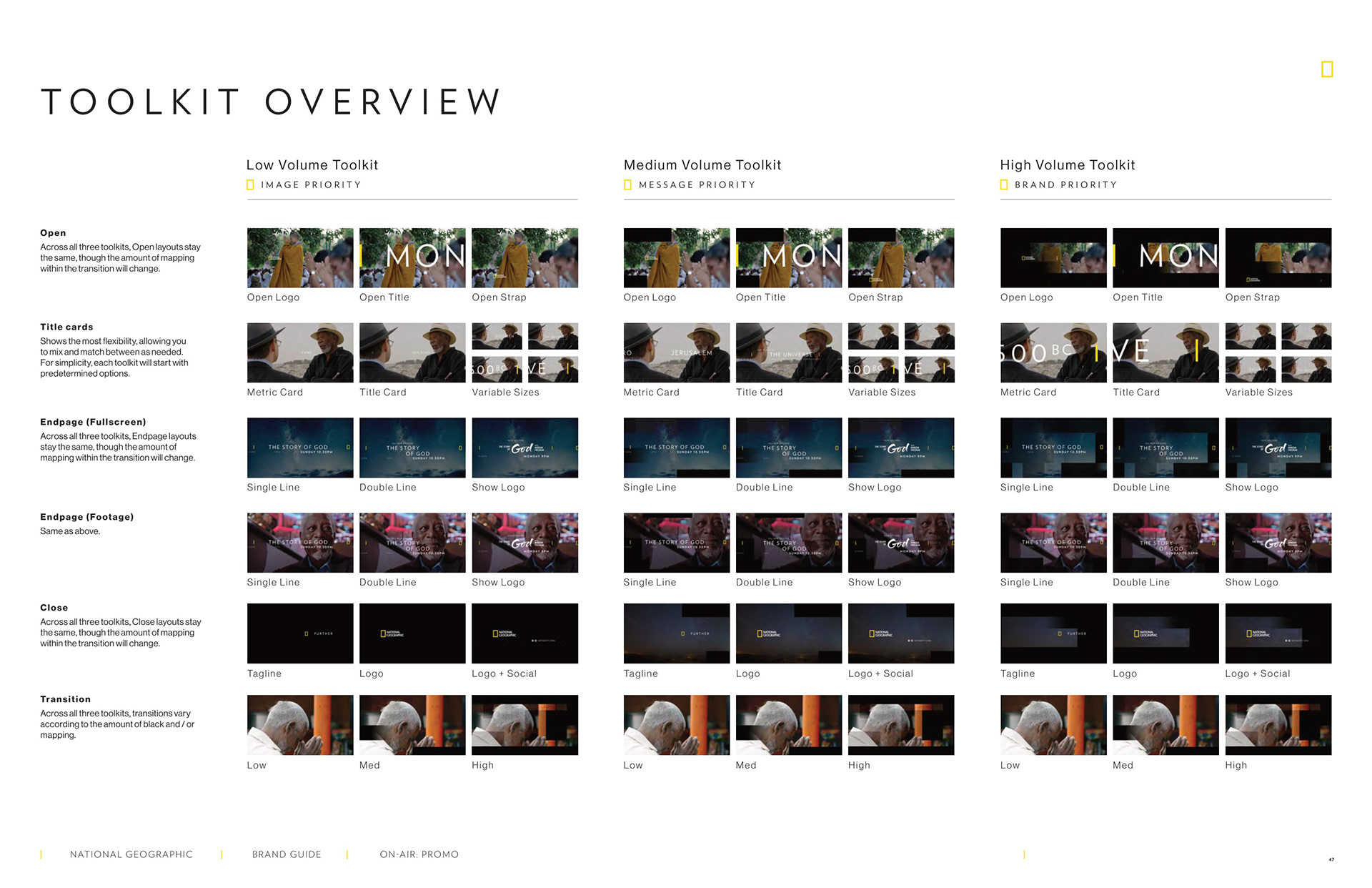
Task: Click ON-AIR: PROMO footer text
Action: (x=419, y=854)
